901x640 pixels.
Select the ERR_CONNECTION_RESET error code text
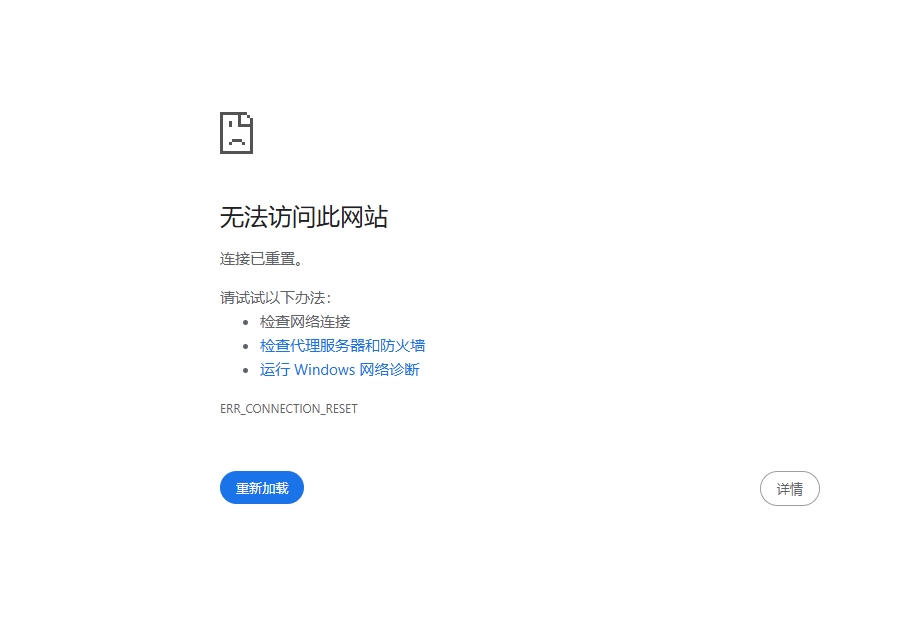click(288, 408)
